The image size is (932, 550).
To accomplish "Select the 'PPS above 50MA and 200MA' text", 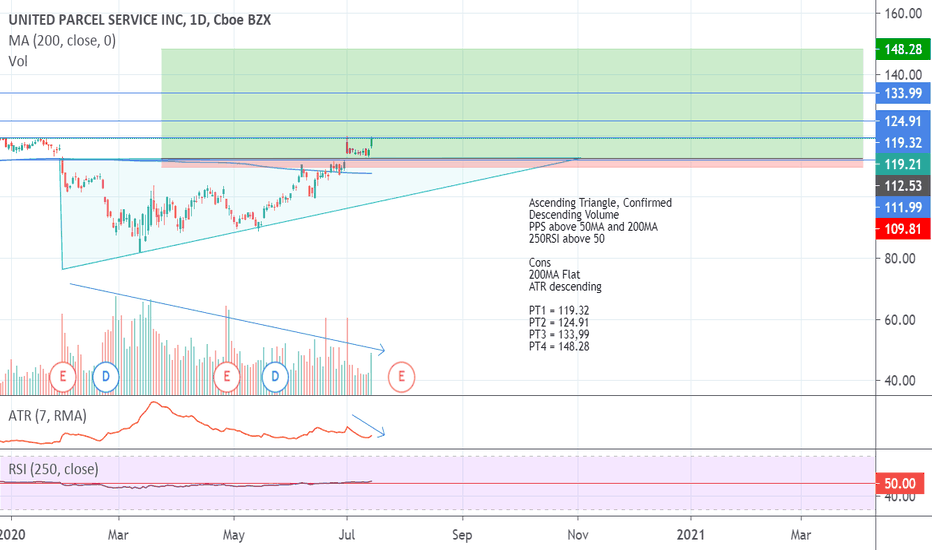I will pos(593,227).
